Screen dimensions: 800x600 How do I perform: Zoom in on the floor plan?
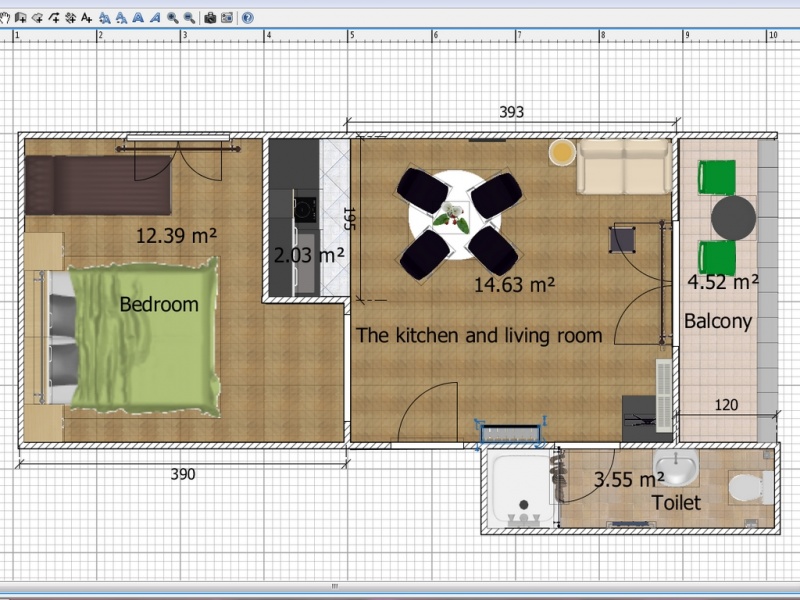coord(172,18)
